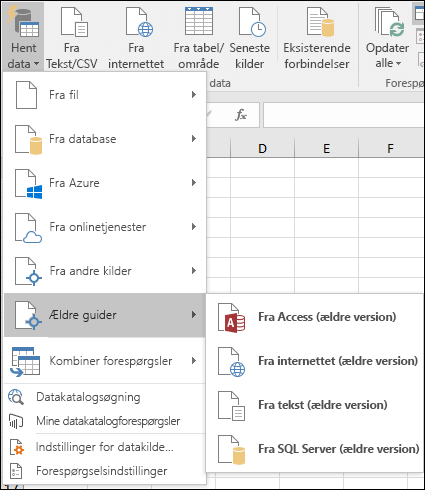
Task: Click the fx insert function icon
Action: coord(241,115)
